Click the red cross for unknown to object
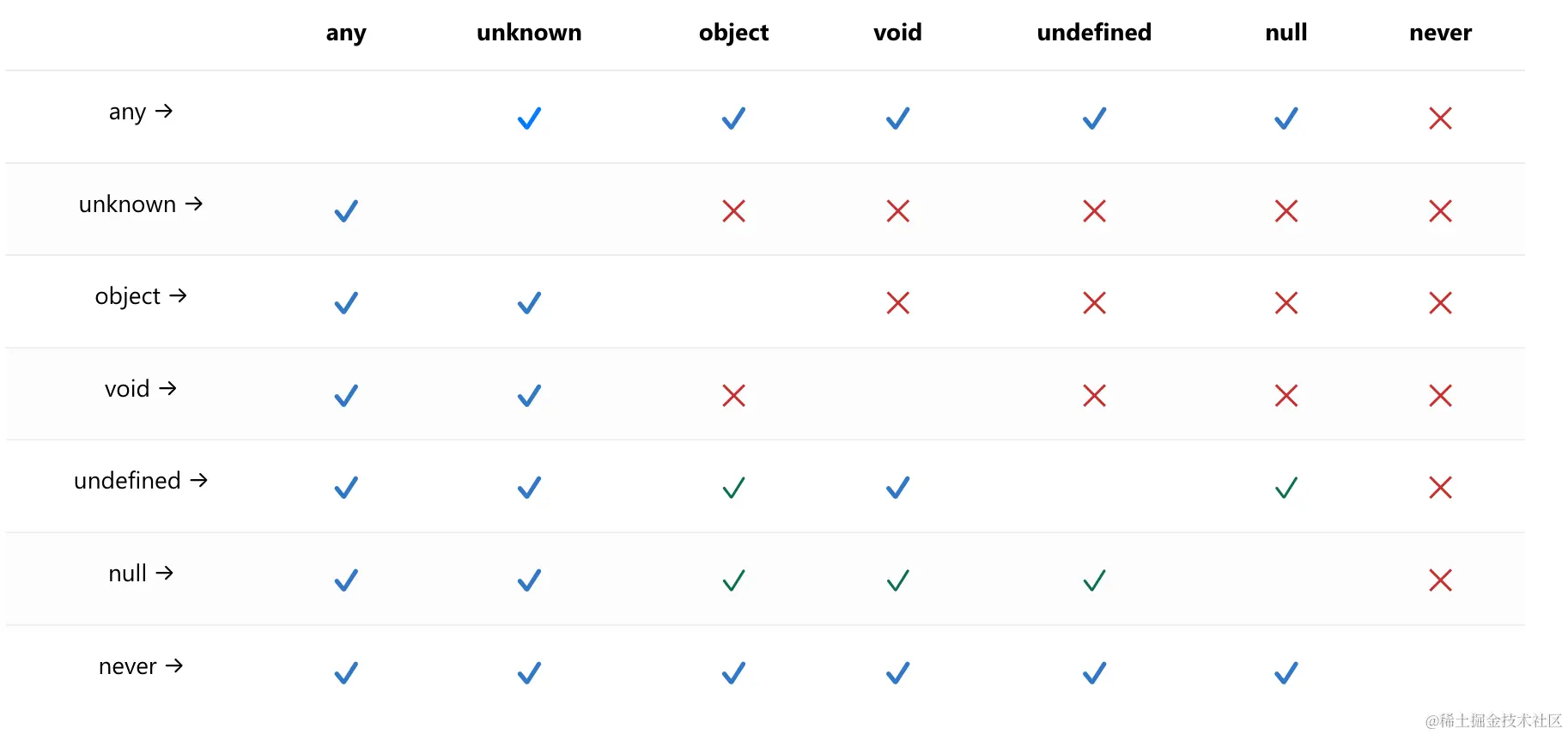1568x735 pixels. click(x=733, y=210)
